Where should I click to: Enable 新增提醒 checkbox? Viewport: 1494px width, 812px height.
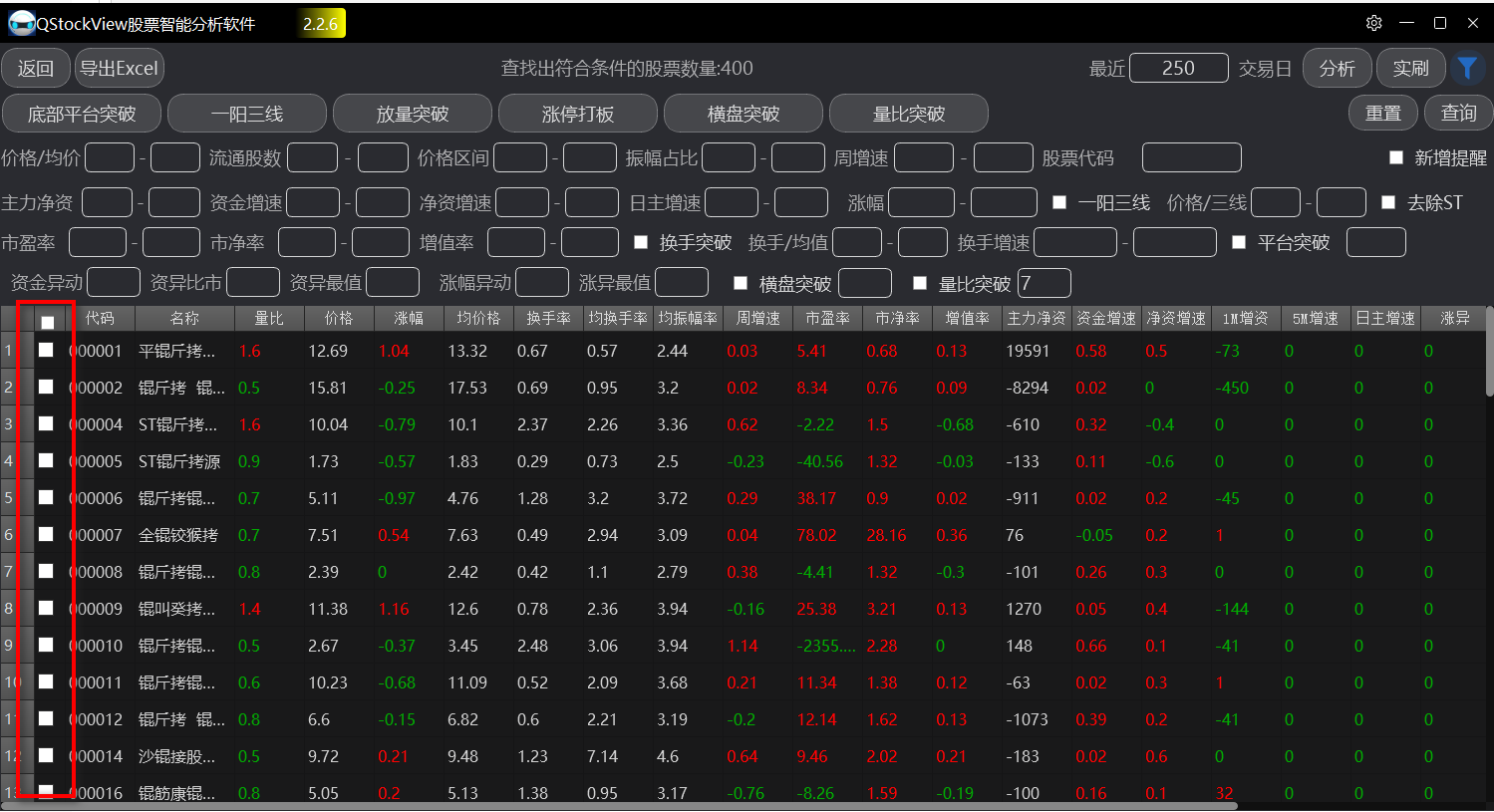tap(1396, 157)
